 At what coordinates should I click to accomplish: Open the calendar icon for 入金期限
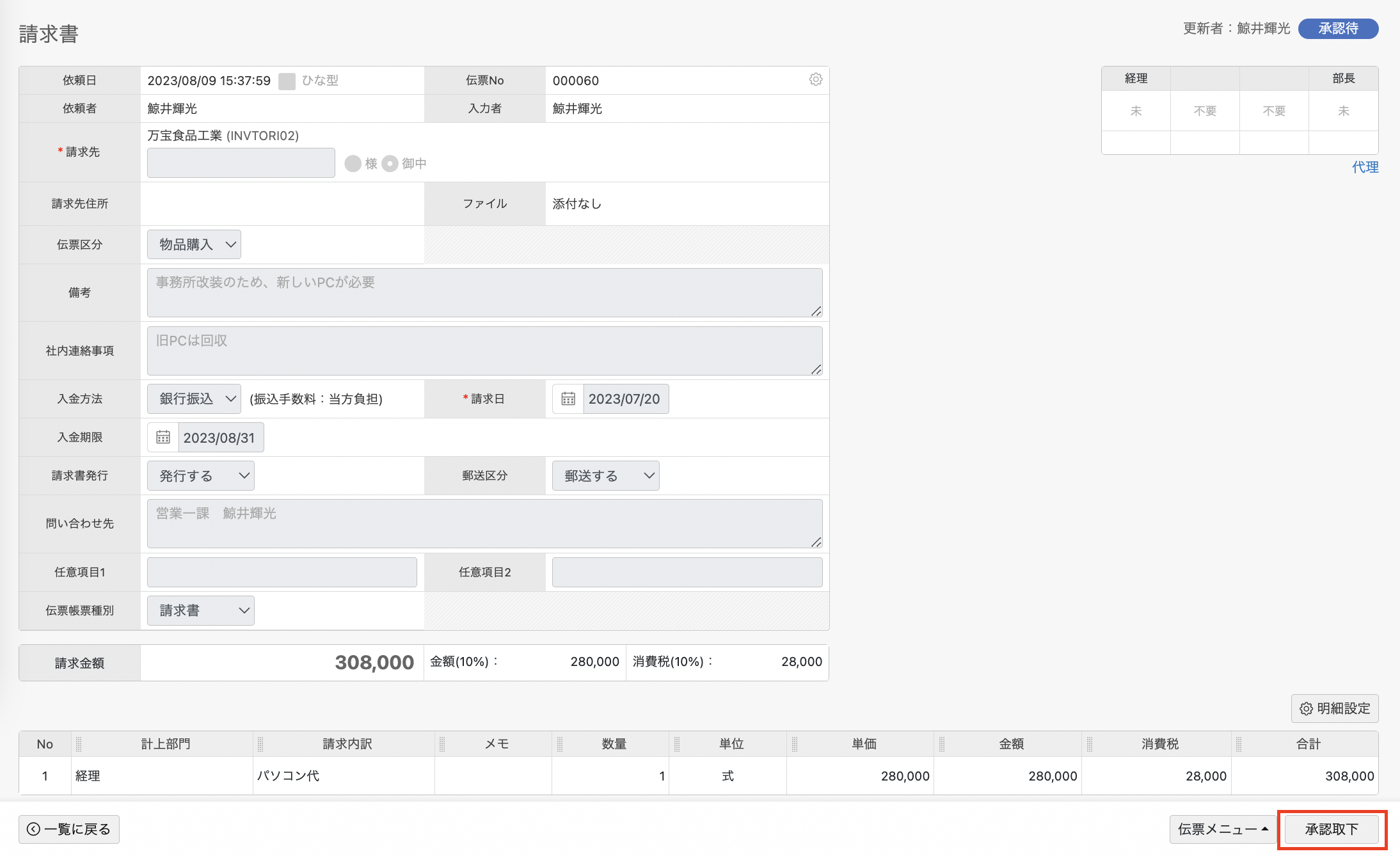click(163, 437)
